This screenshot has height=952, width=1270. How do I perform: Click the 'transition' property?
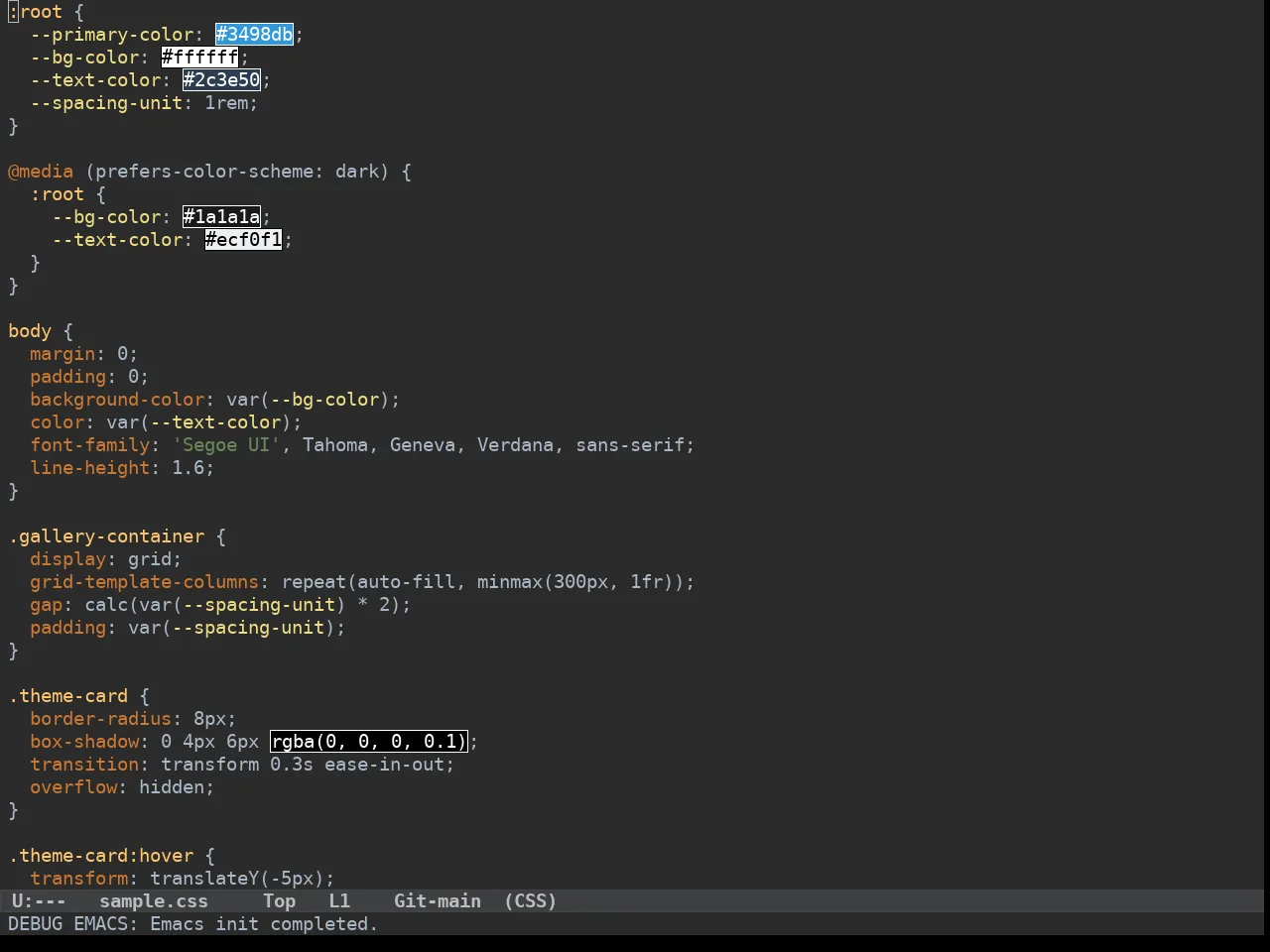click(84, 765)
